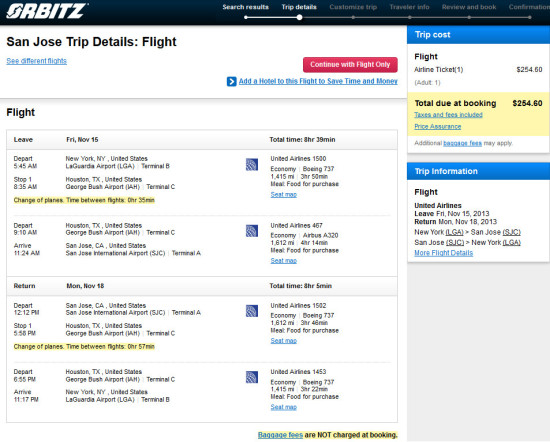Screen dimensions: 550x442
Task: Click the United logo for flight 1500
Action: click(252, 164)
